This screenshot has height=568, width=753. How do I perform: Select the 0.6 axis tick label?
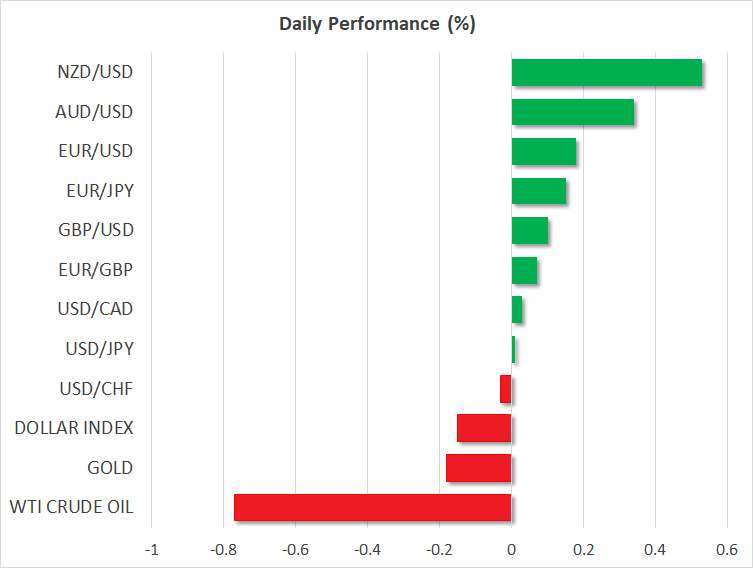coord(727,549)
